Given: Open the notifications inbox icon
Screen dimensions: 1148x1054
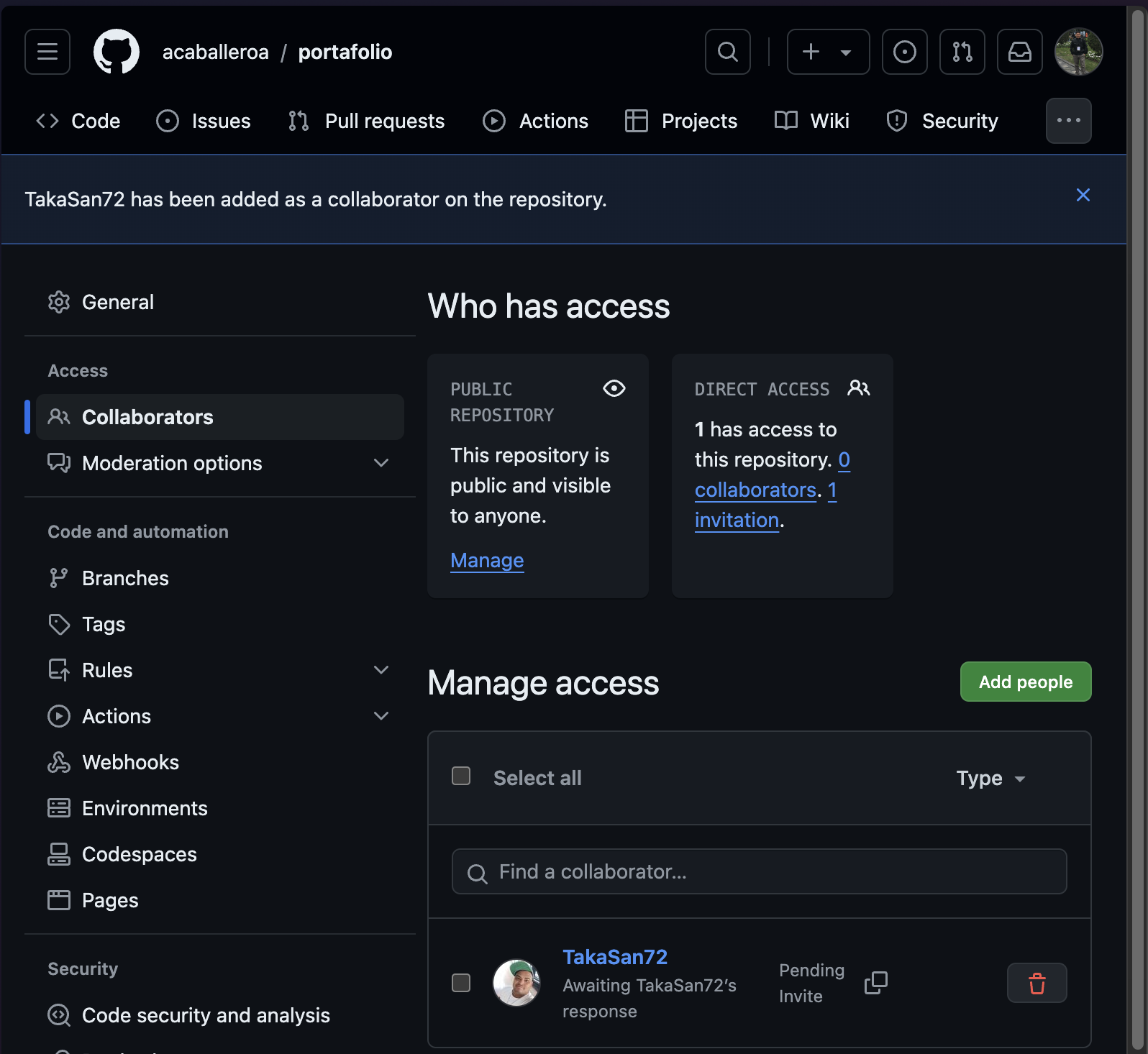Looking at the screenshot, I should coord(1020,52).
